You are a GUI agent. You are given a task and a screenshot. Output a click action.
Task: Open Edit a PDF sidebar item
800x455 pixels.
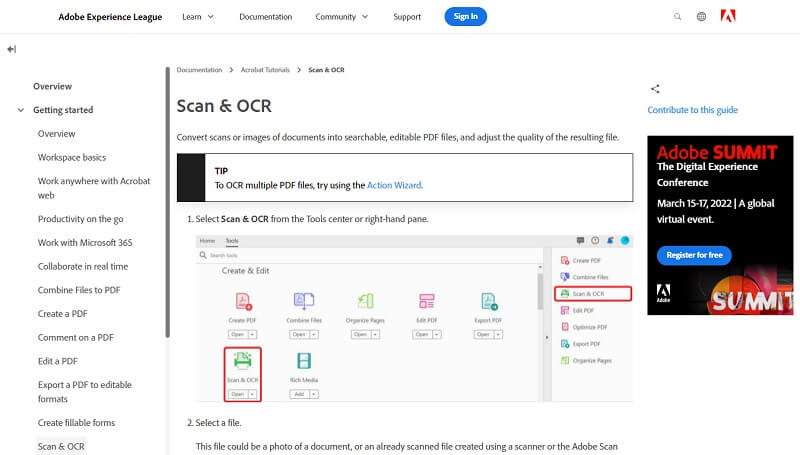[x=58, y=361]
